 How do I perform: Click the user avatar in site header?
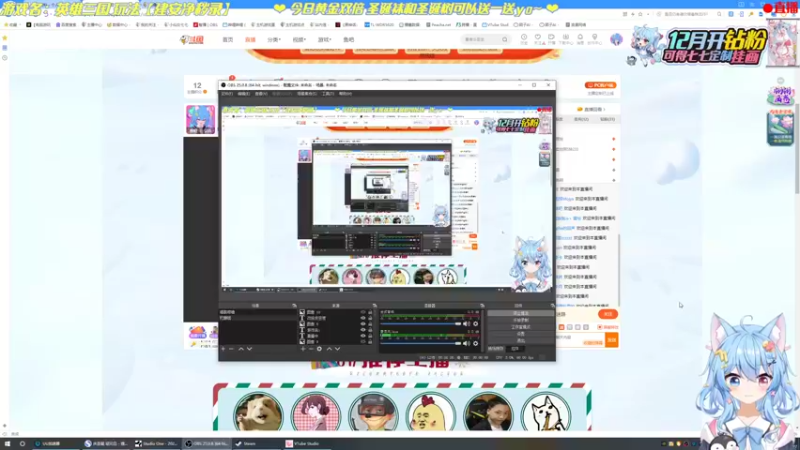pyautogui.click(x=616, y=39)
